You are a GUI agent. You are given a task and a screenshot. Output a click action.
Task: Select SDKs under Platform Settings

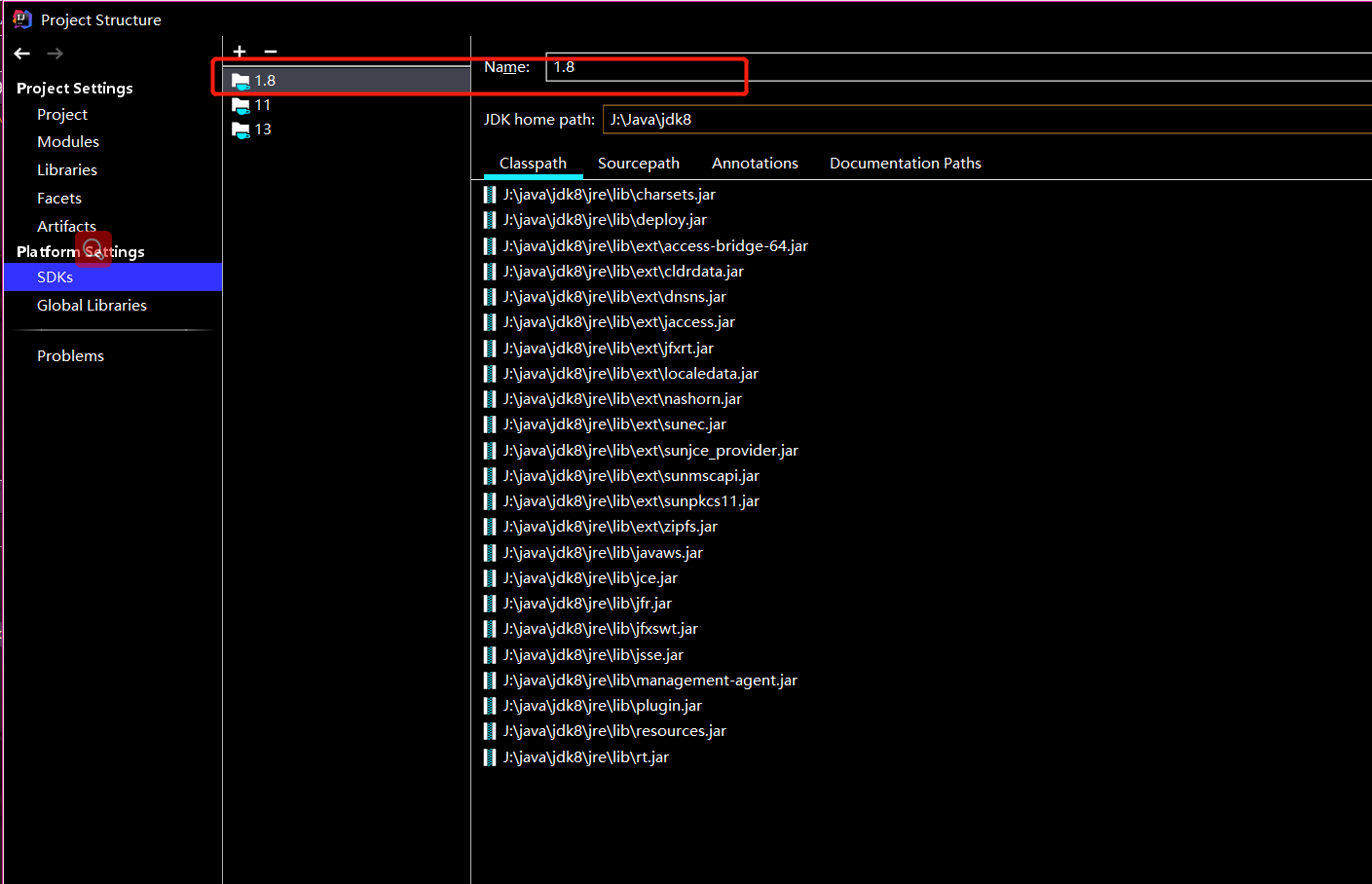click(113, 277)
